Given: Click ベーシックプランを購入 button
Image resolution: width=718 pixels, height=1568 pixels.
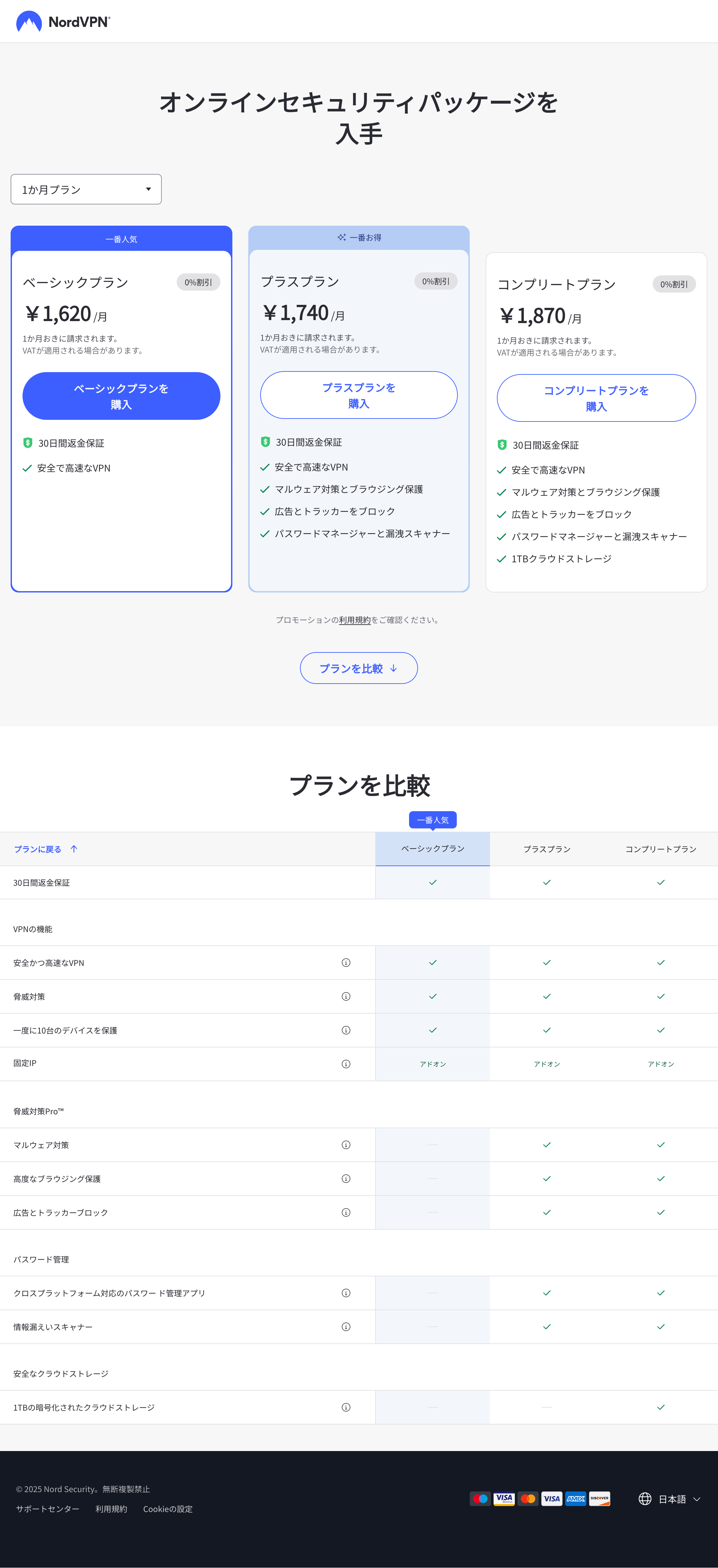Looking at the screenshot, I should pyautogui.click(x=121, y=396).
